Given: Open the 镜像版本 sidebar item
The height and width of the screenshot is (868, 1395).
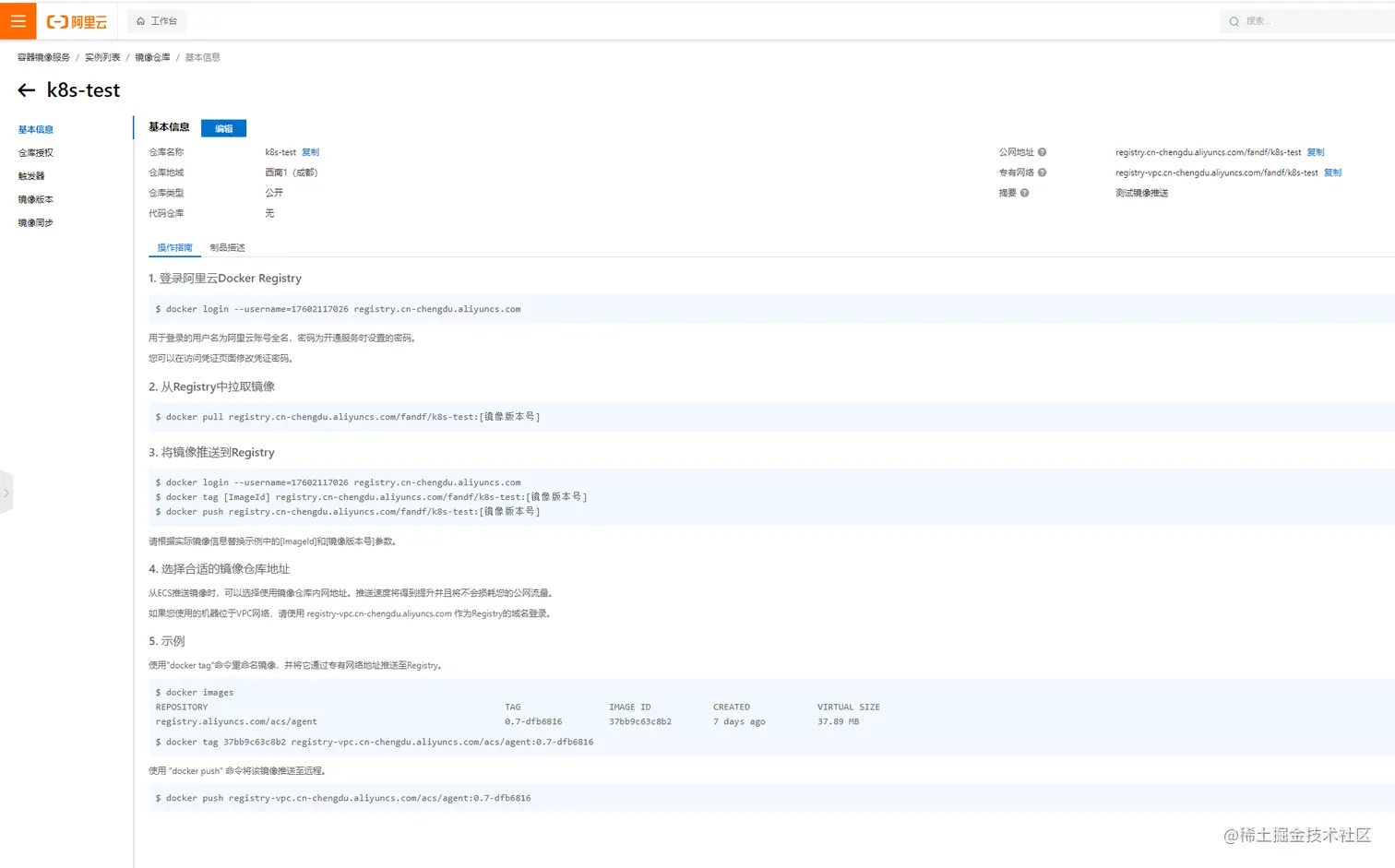Looking at the screenshot, I should 36,199.
